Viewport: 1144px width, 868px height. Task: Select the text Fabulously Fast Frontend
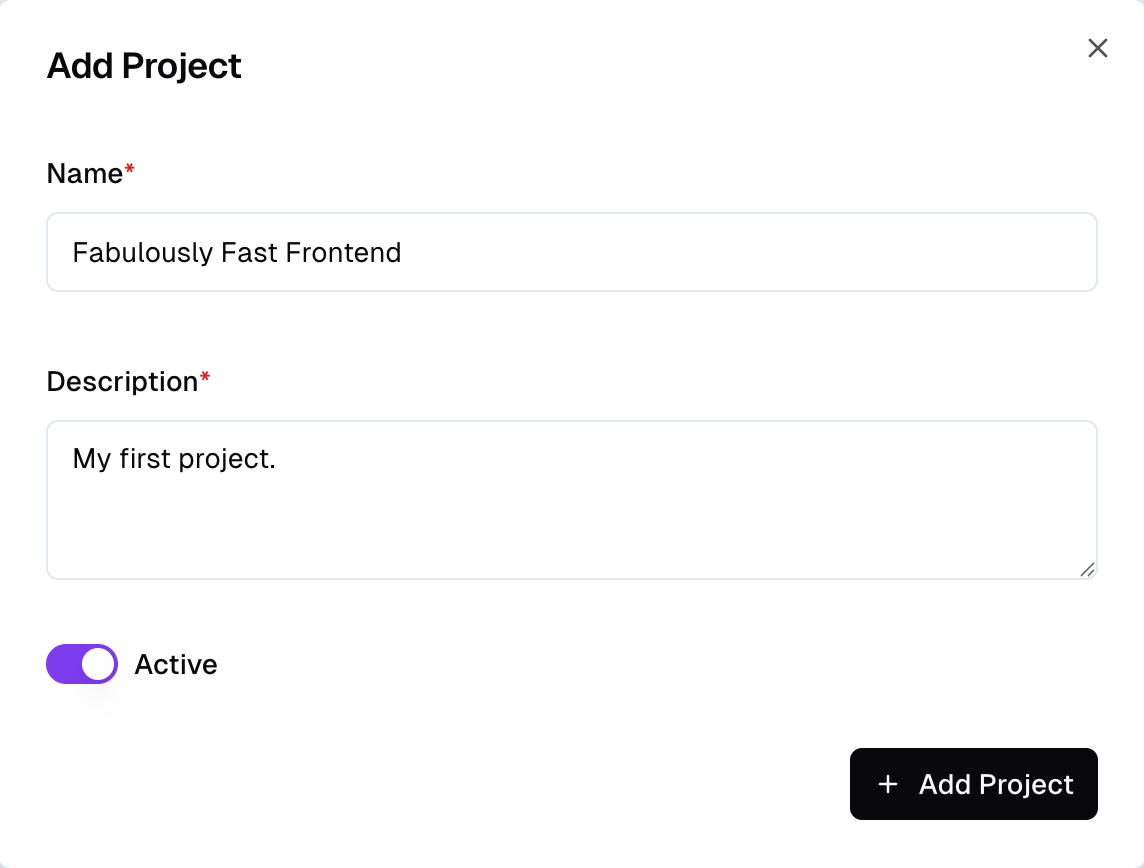[236, 252]
